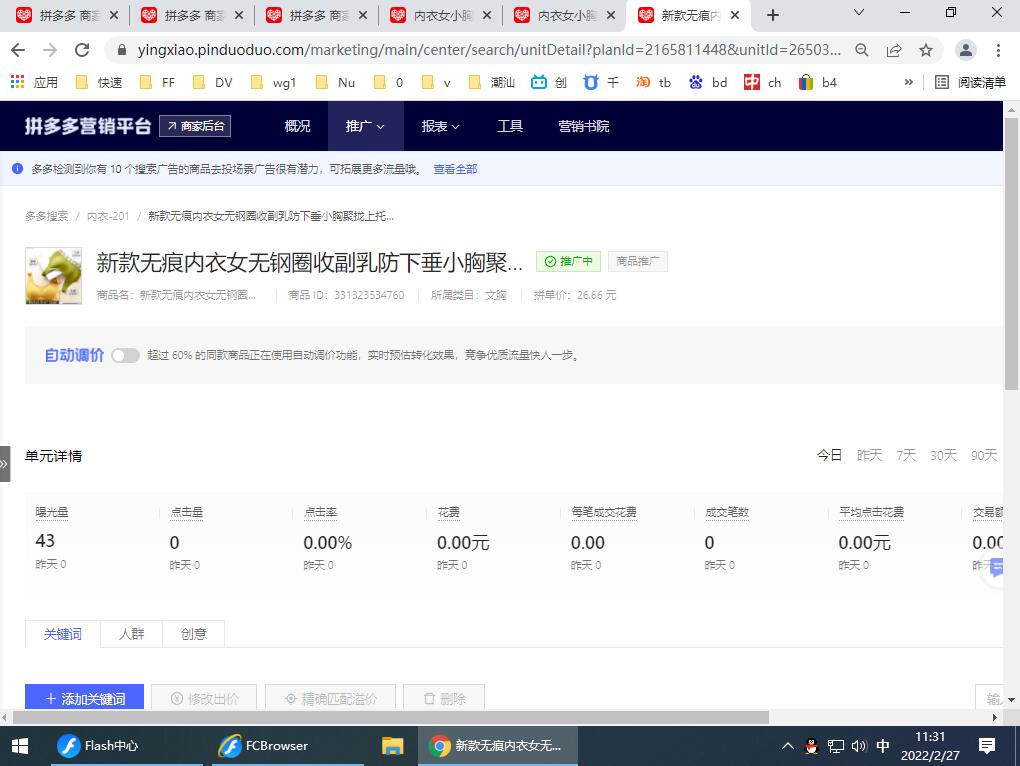Show hidden system tray icons

(787, 746)
